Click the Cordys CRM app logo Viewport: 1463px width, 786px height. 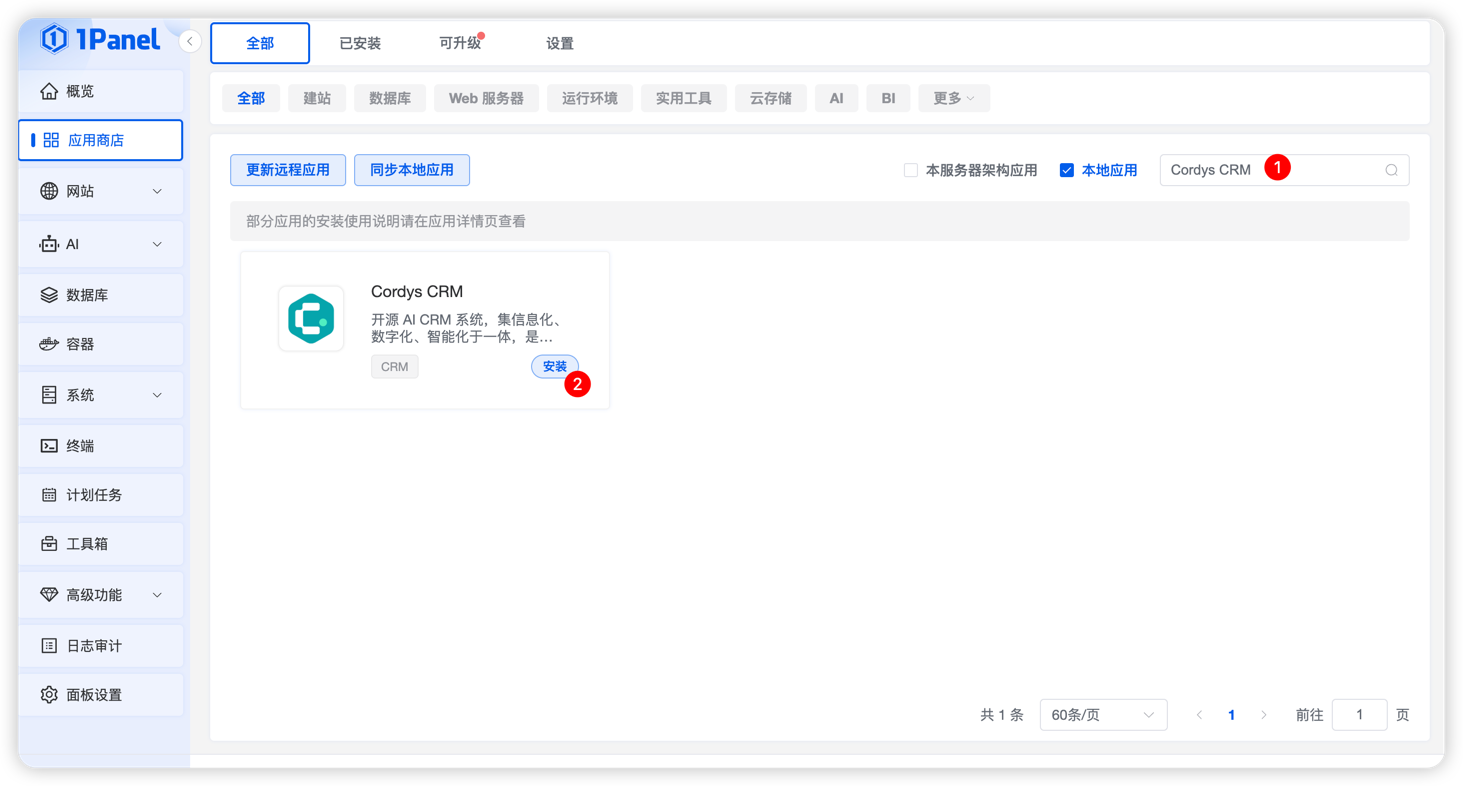coord(311,319)
